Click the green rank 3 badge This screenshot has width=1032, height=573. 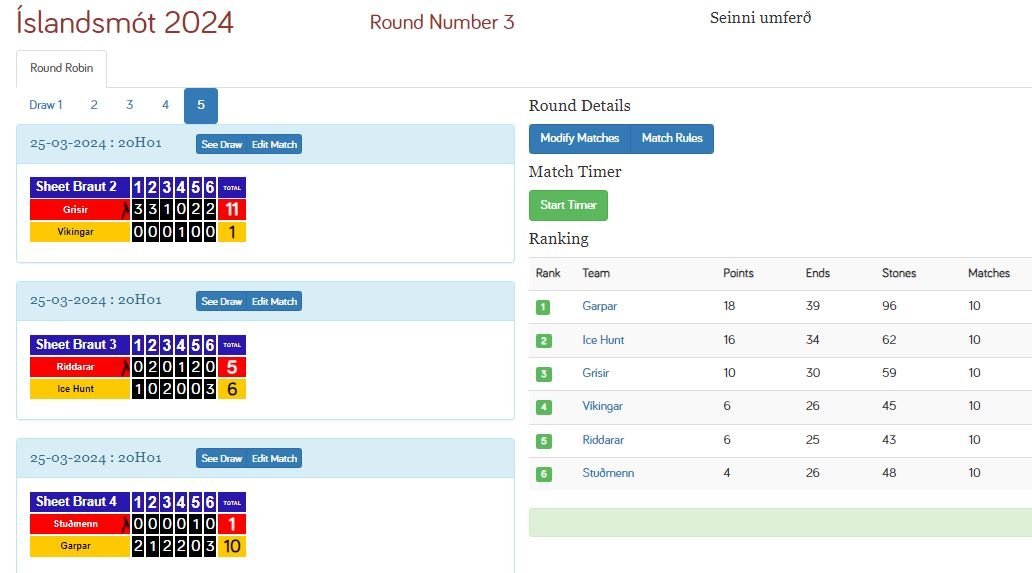click(x=543, y=374)
